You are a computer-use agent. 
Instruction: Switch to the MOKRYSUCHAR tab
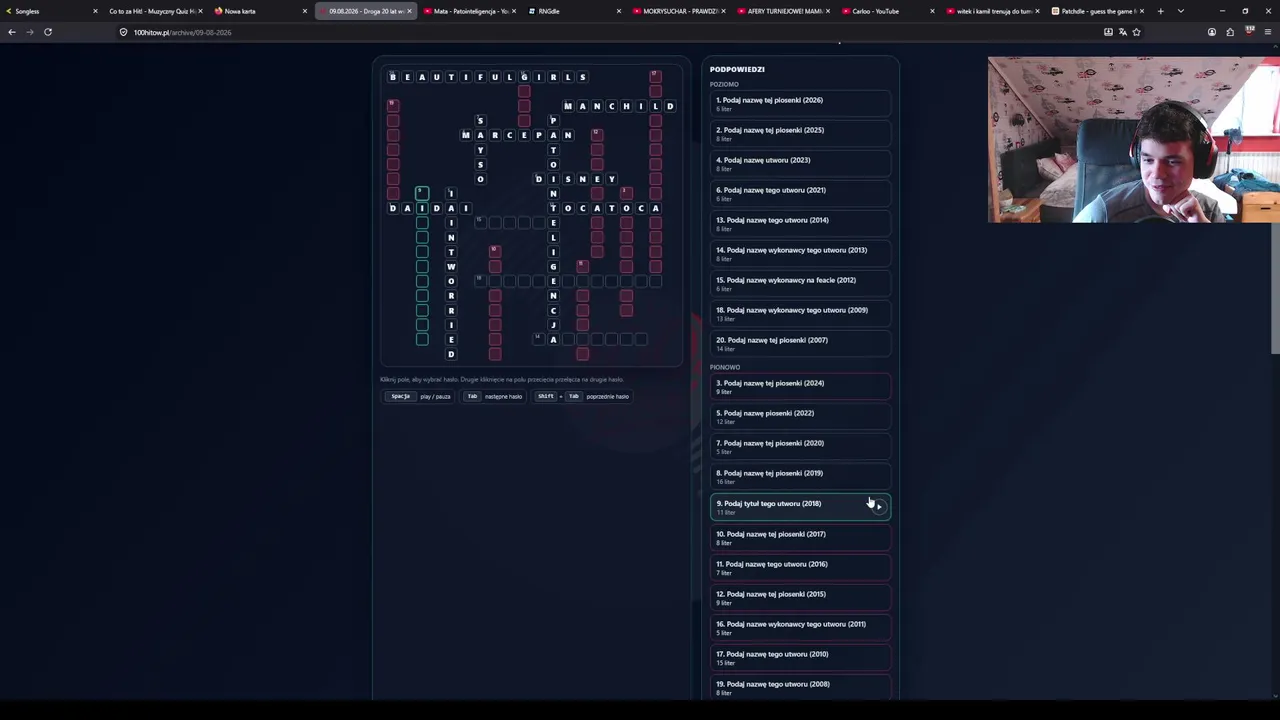(x=680, y=11)
